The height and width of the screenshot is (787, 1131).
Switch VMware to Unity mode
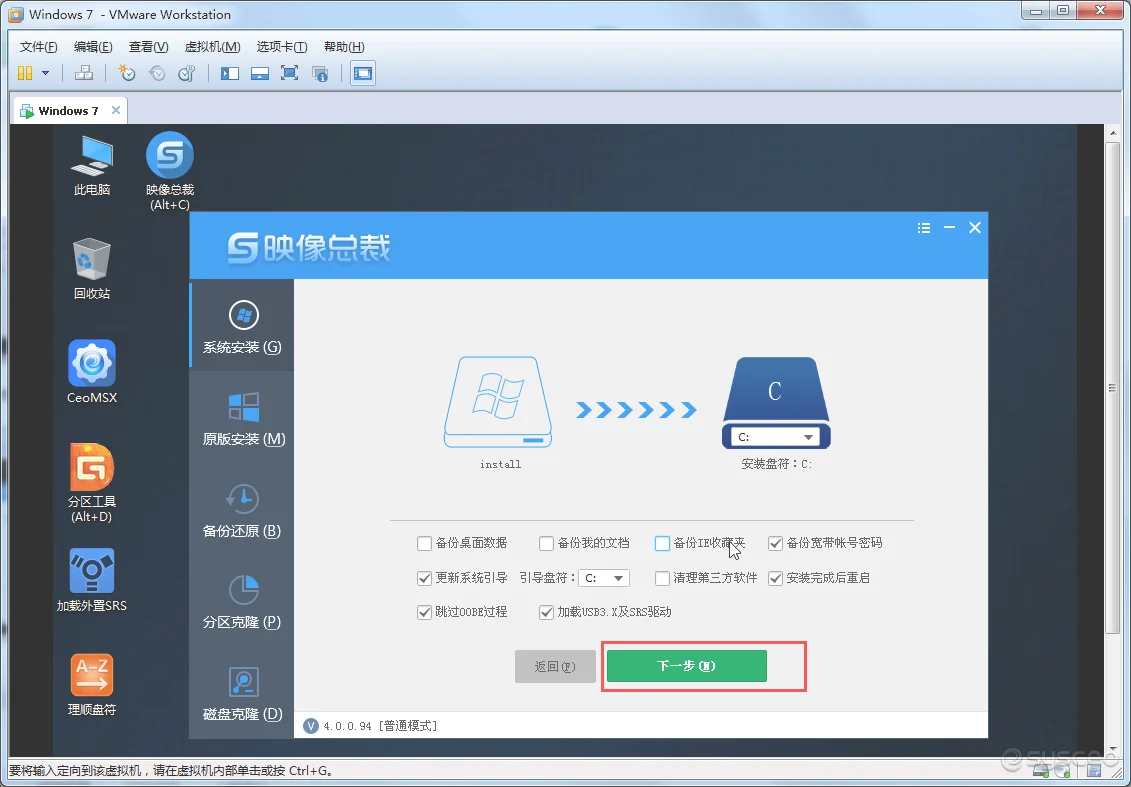click(x=320, y=73)
